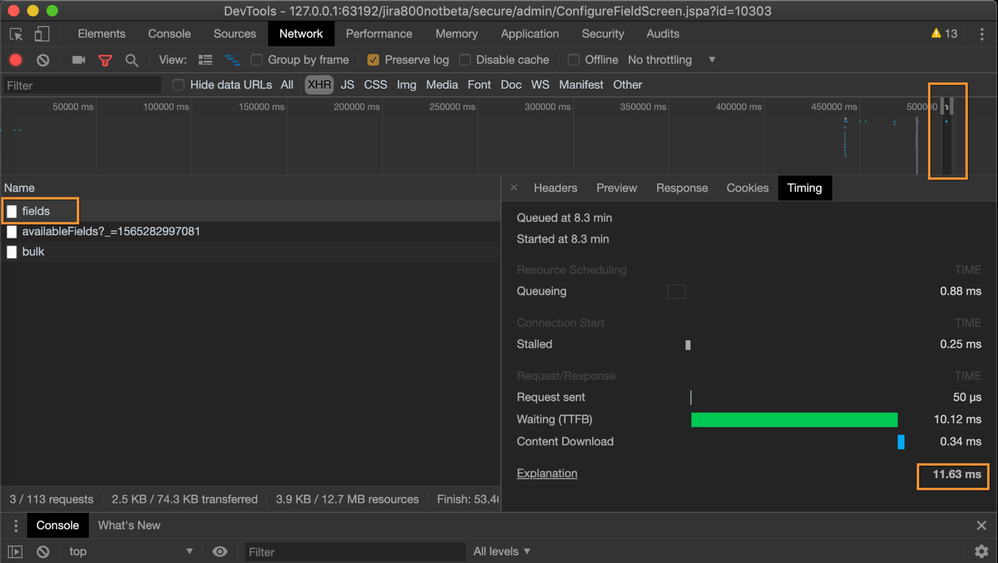Filter requests by JS
This screenshot has width=998, height=563.
click(347, 85)
